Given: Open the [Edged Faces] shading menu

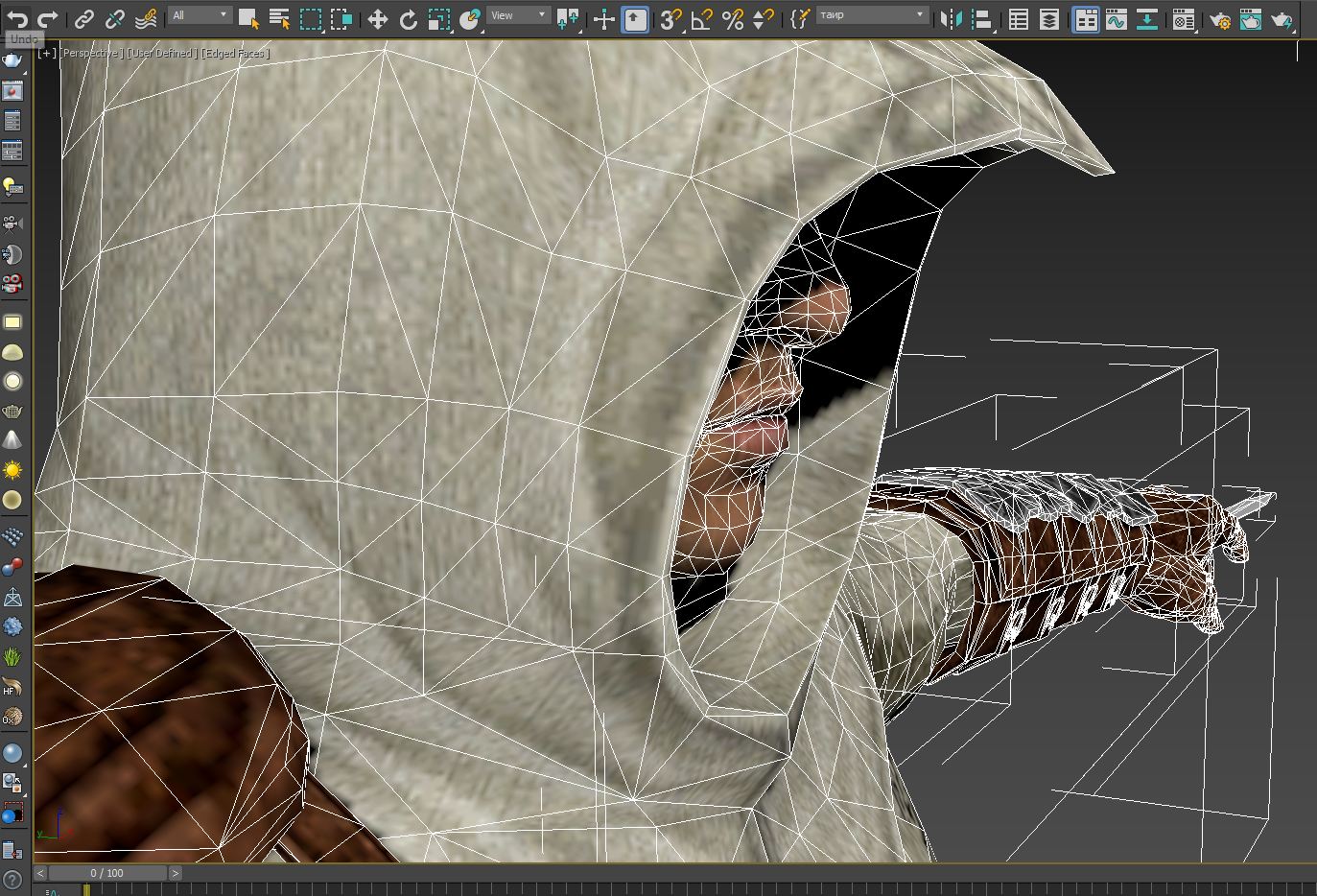Looking at the screenshot, I should pos(236,54).
